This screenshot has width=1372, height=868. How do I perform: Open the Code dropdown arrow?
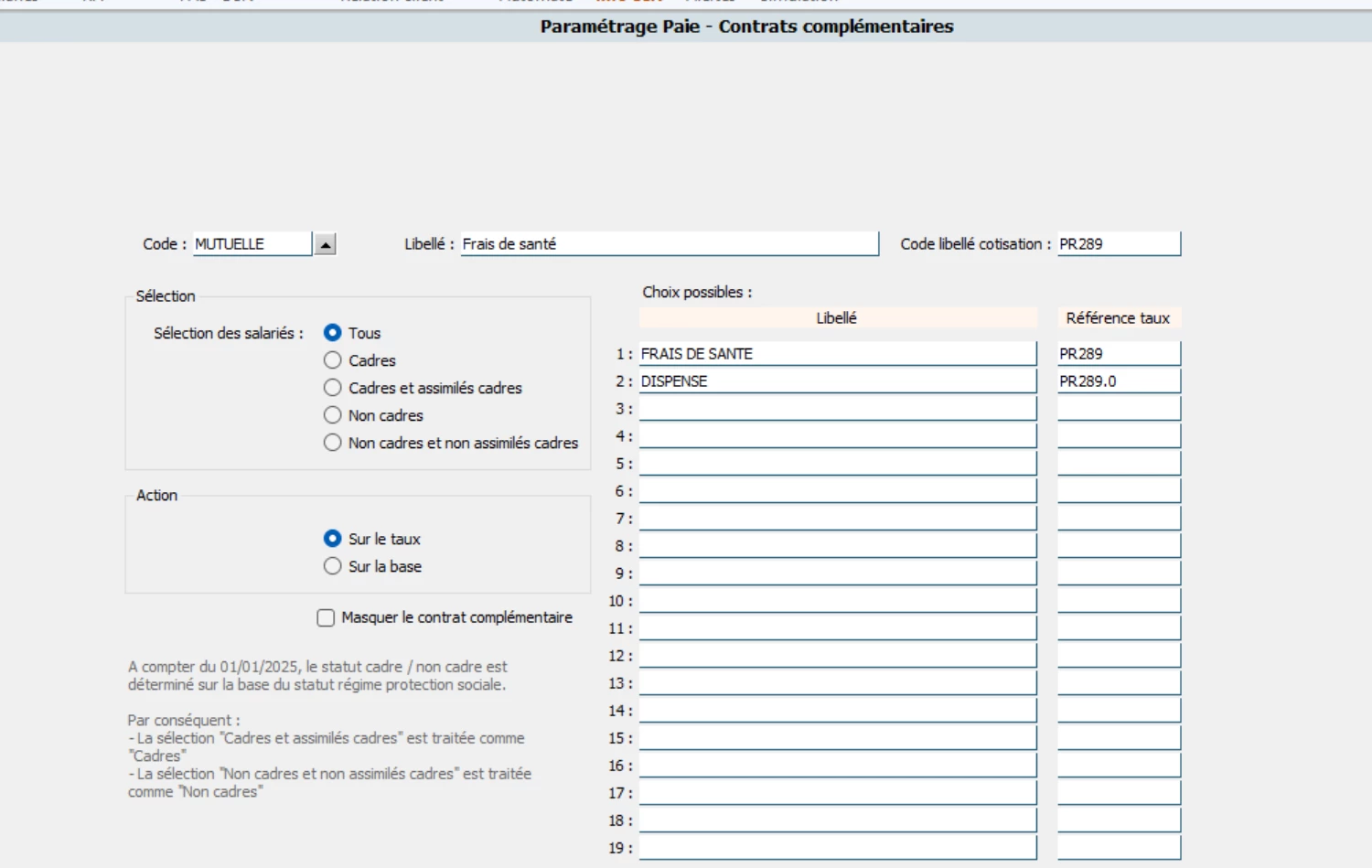tap(326, 244)
